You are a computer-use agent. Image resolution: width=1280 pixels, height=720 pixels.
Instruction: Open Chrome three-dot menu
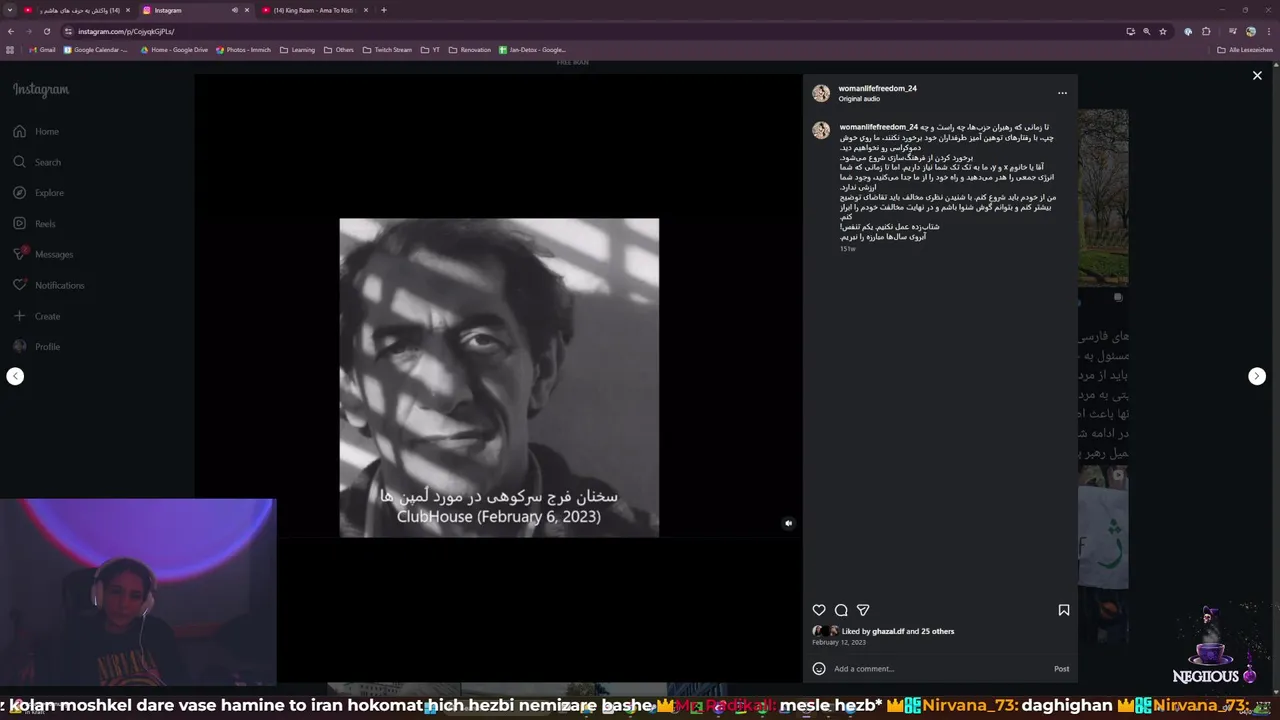point(1267,31)
